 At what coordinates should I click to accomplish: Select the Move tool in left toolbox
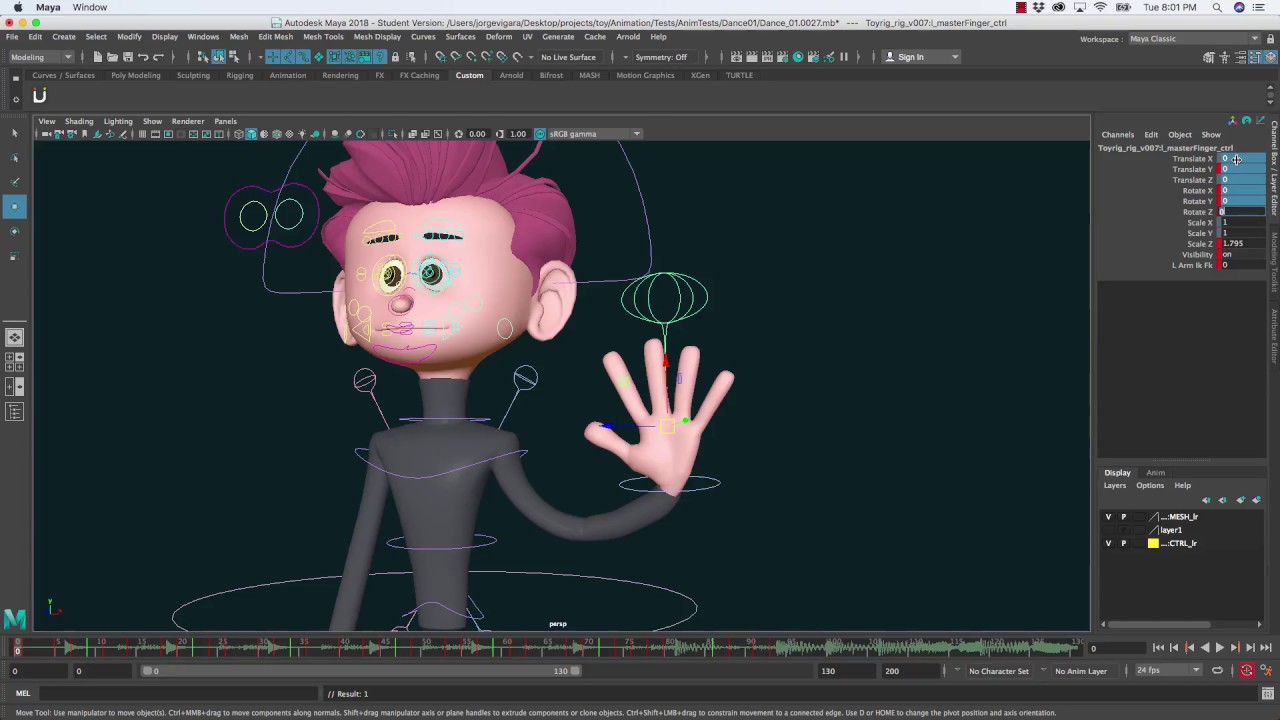point(14,206)
